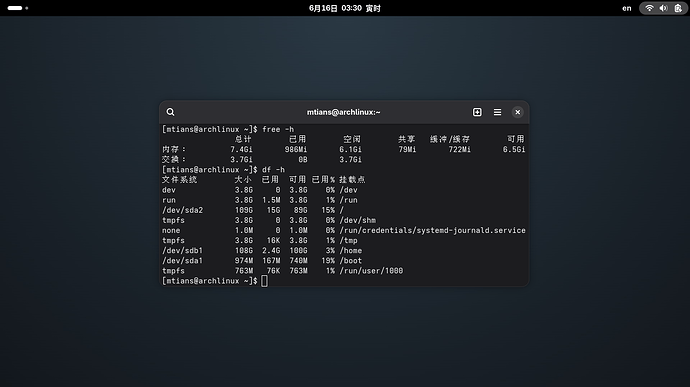
Task: Open the terminal hamburger menu
Action: pos(497,112)
